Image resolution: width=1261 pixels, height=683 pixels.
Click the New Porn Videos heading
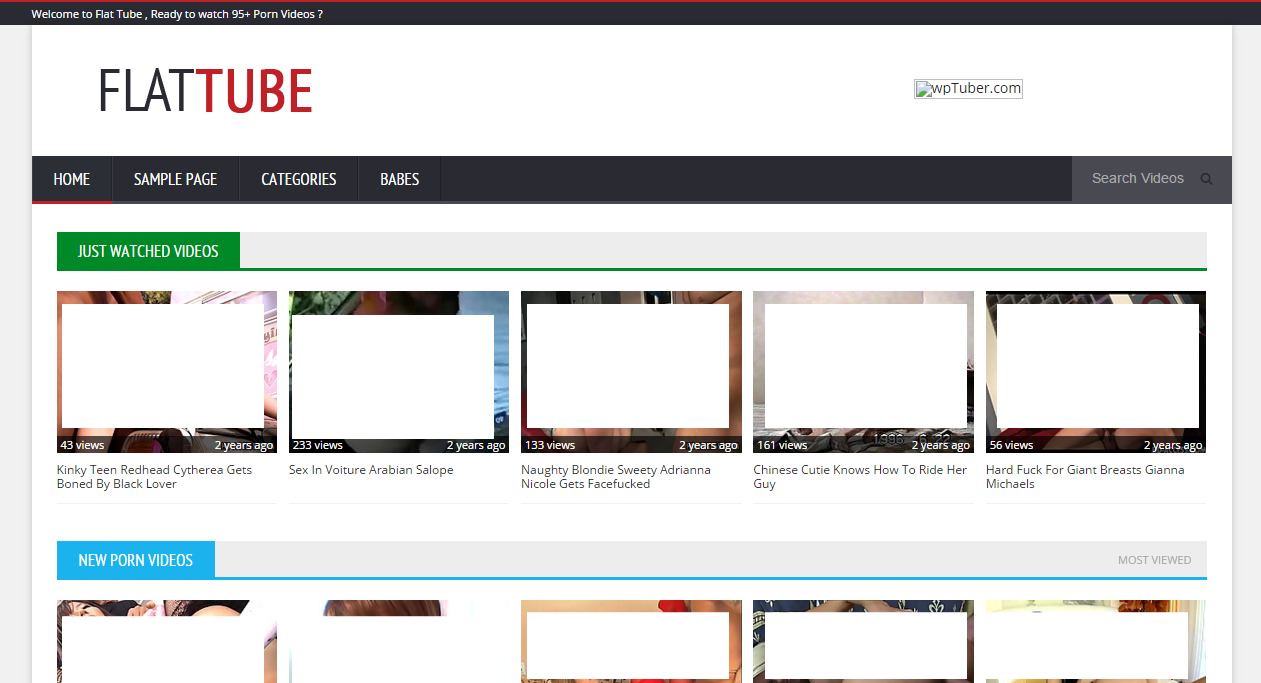click(x=136, y=560)
